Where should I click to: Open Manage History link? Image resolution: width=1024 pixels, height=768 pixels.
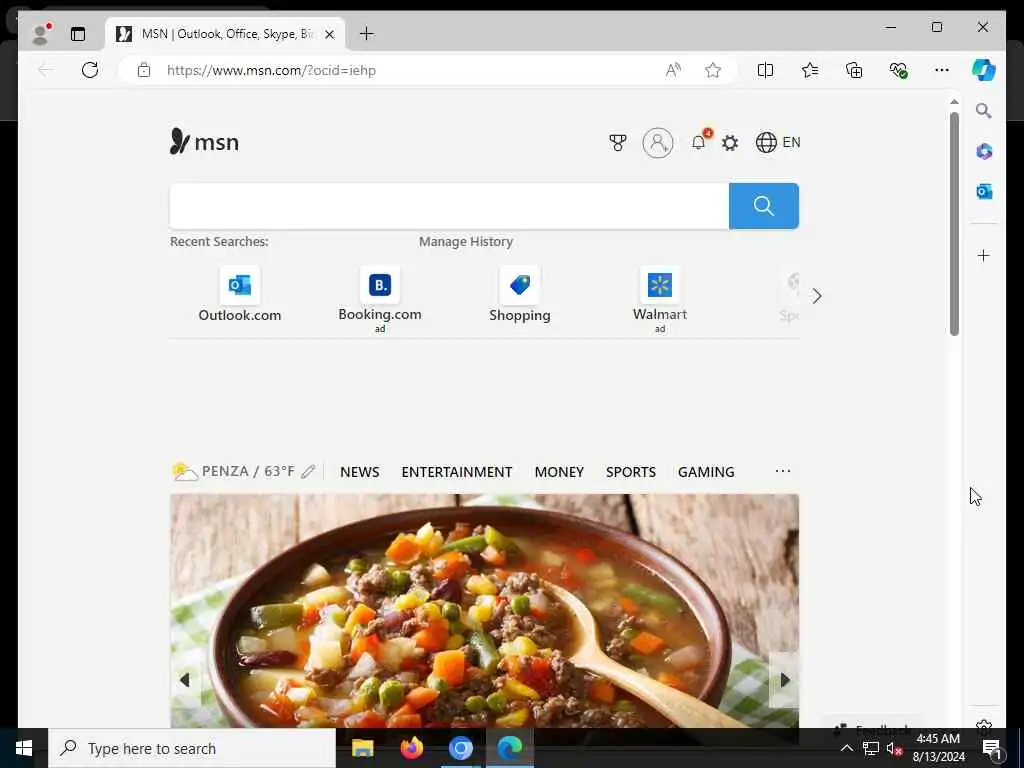click(x=466, y=242)
